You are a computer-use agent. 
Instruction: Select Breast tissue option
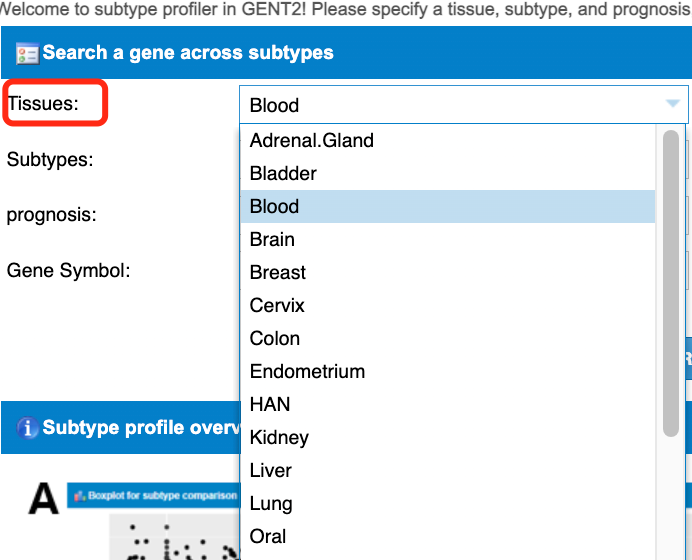point(278,272)
